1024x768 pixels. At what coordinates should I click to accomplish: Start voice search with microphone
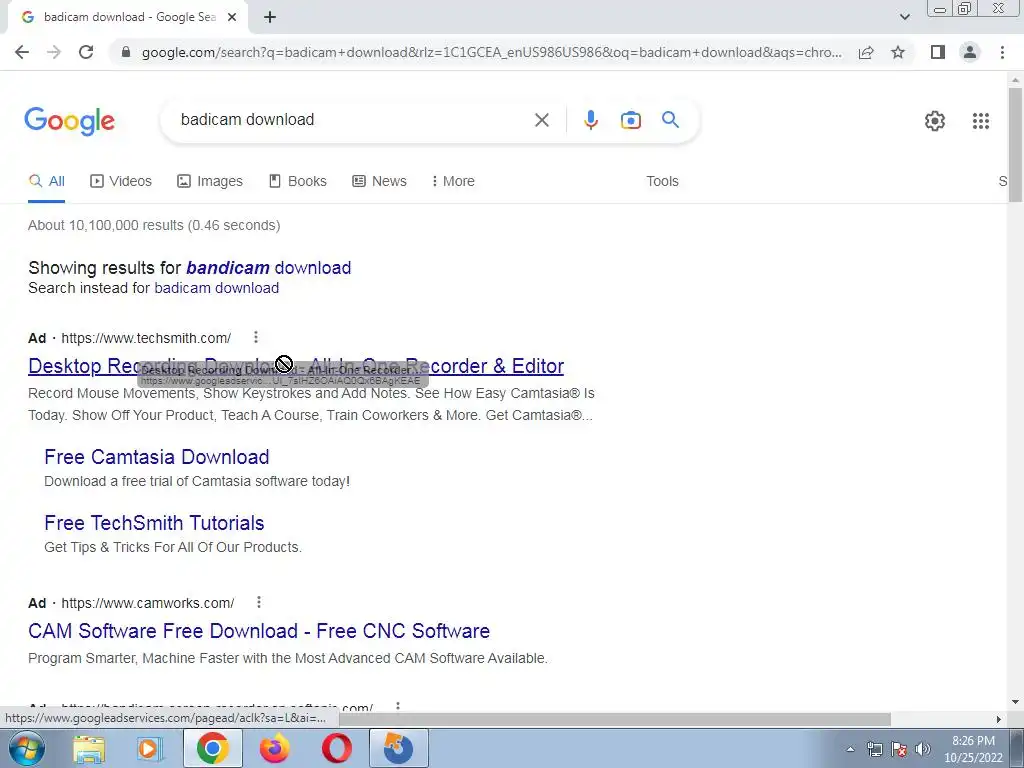pyautogui.click(x=590, y=120)
